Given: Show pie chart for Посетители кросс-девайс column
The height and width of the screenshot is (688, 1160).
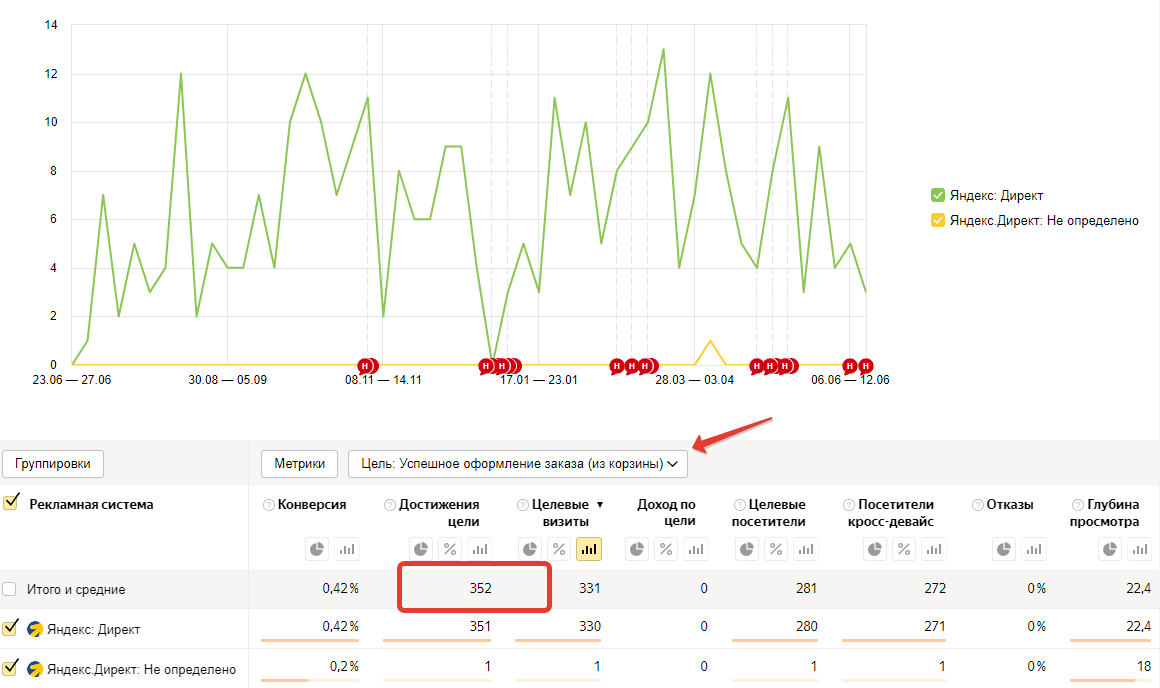Looking at the screenshot, I should (875, 549).
